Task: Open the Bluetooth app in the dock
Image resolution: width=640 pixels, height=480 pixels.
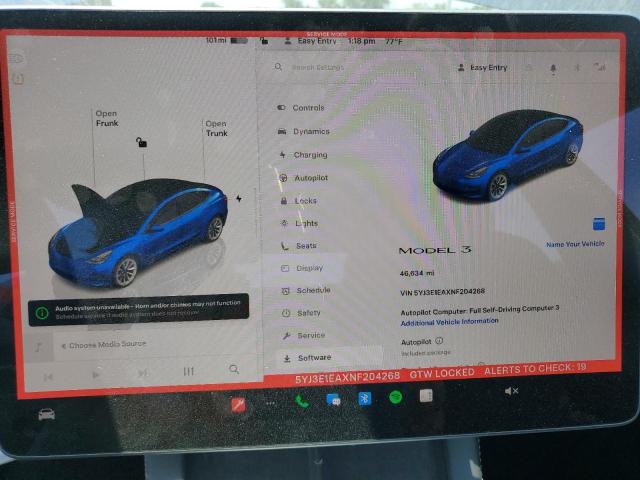Action: (x=364, y=398)
